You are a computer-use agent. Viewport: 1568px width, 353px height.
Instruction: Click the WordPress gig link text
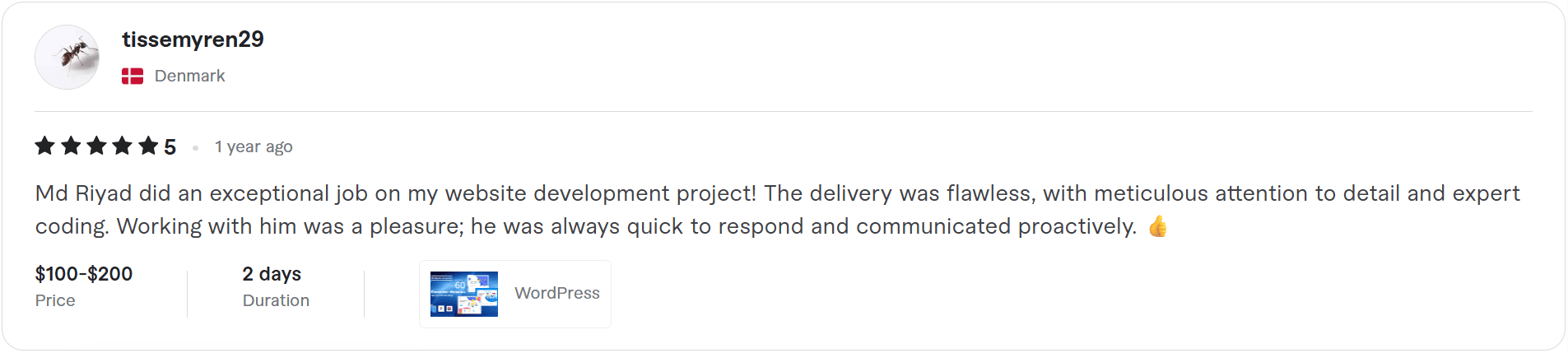(557, 294)
